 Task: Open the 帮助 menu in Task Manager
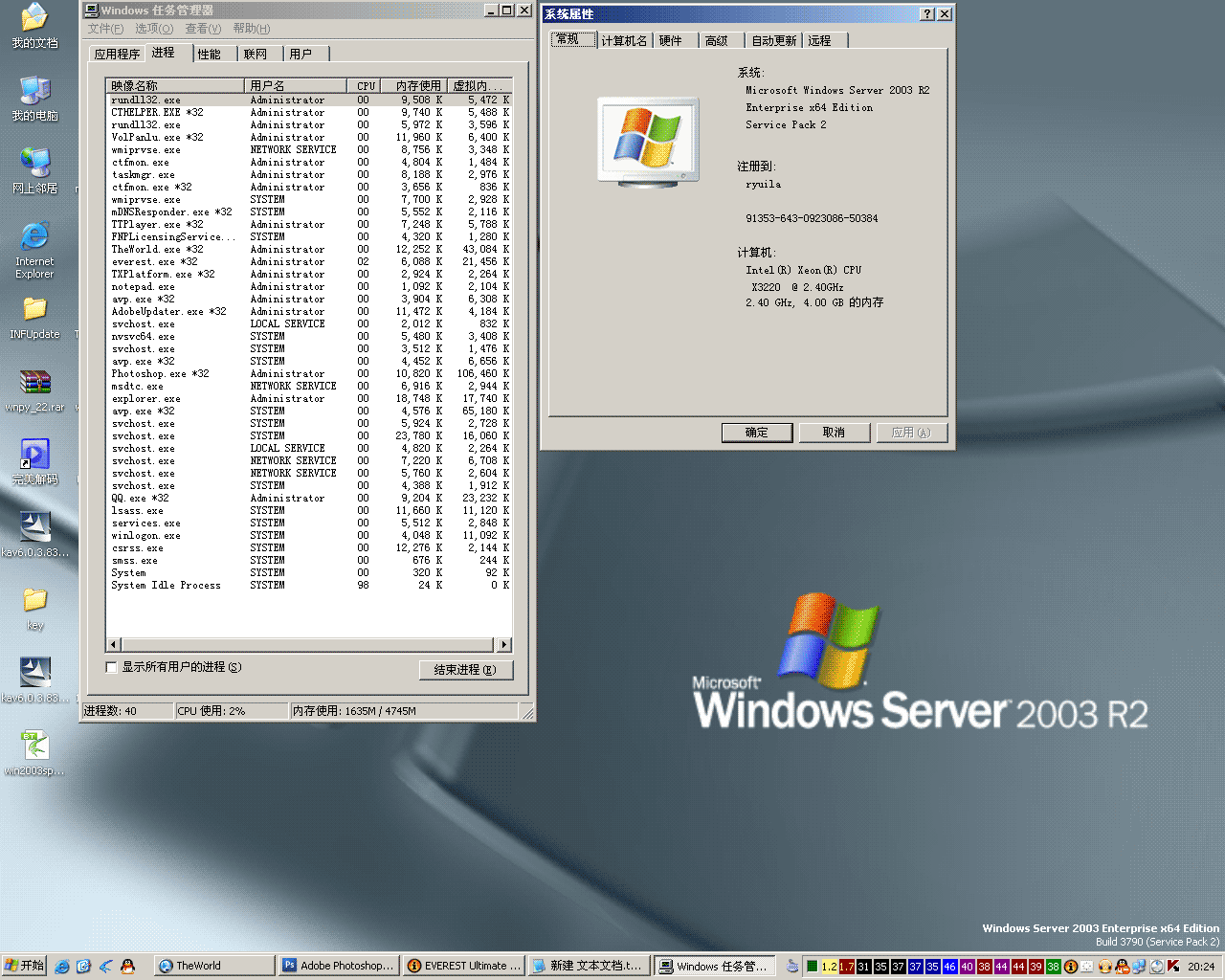[252, 29]
